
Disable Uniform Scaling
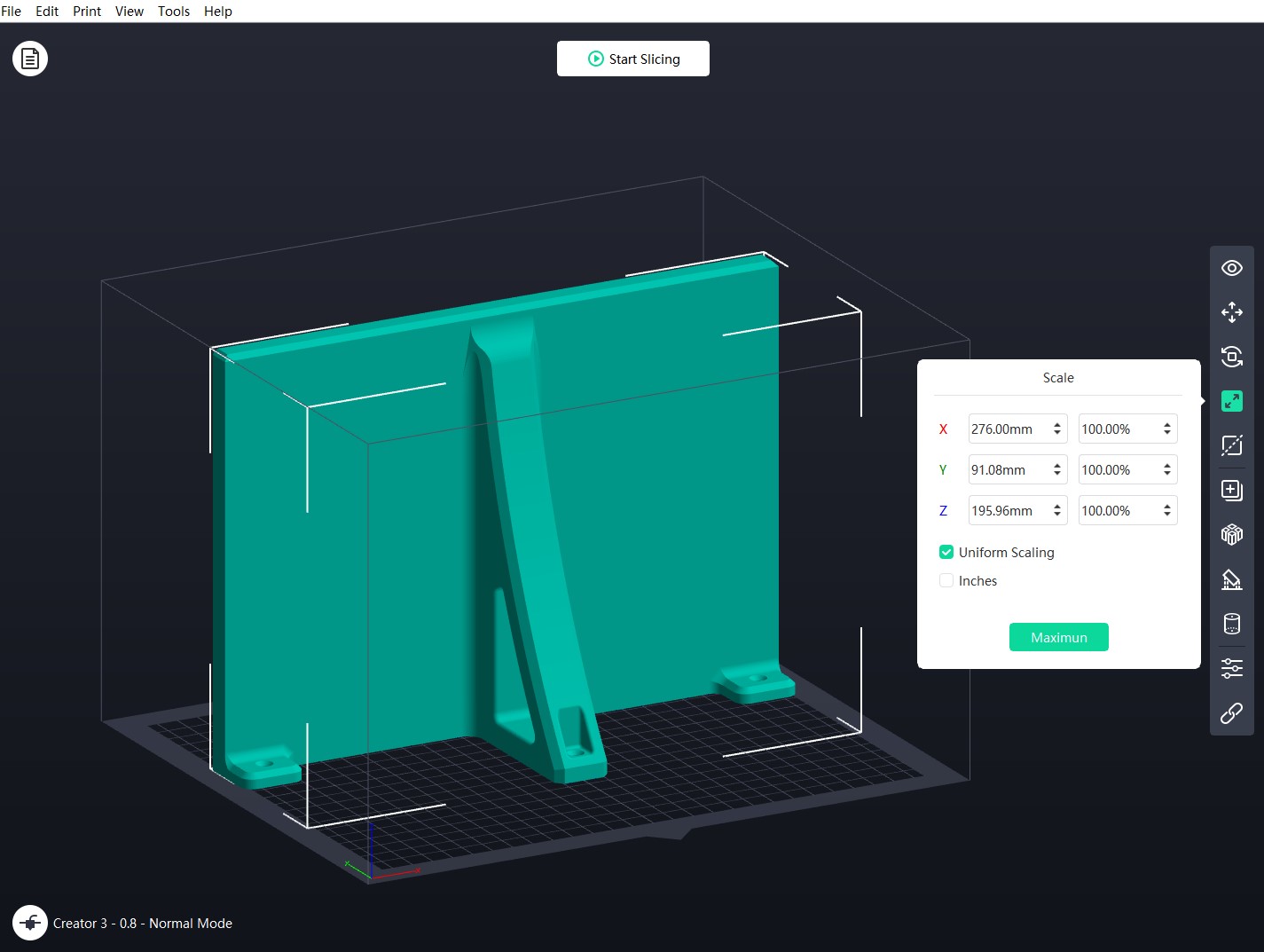pos(946,551)
